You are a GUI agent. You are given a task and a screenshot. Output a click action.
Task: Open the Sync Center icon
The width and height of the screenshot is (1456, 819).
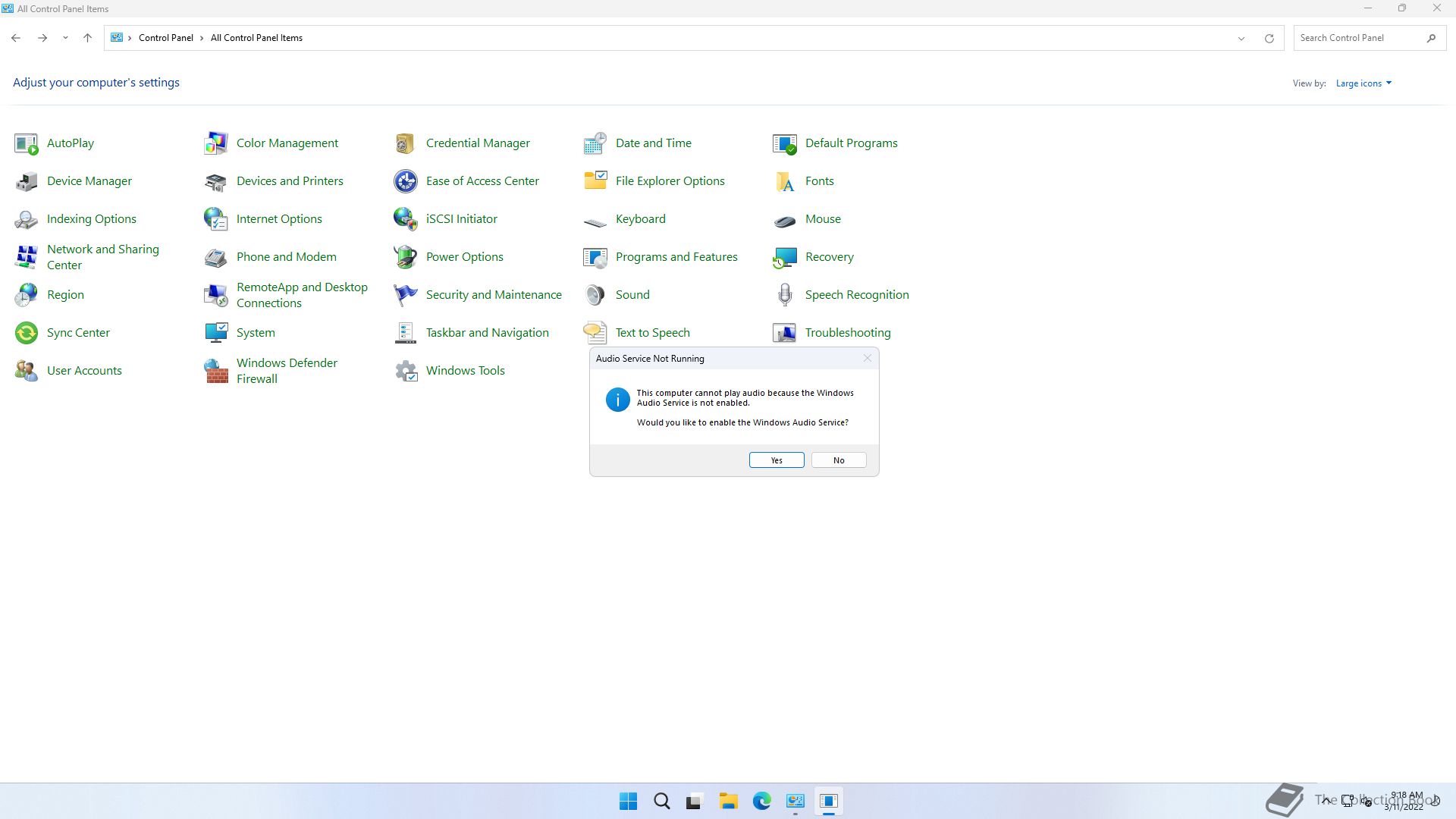(27, 333)
